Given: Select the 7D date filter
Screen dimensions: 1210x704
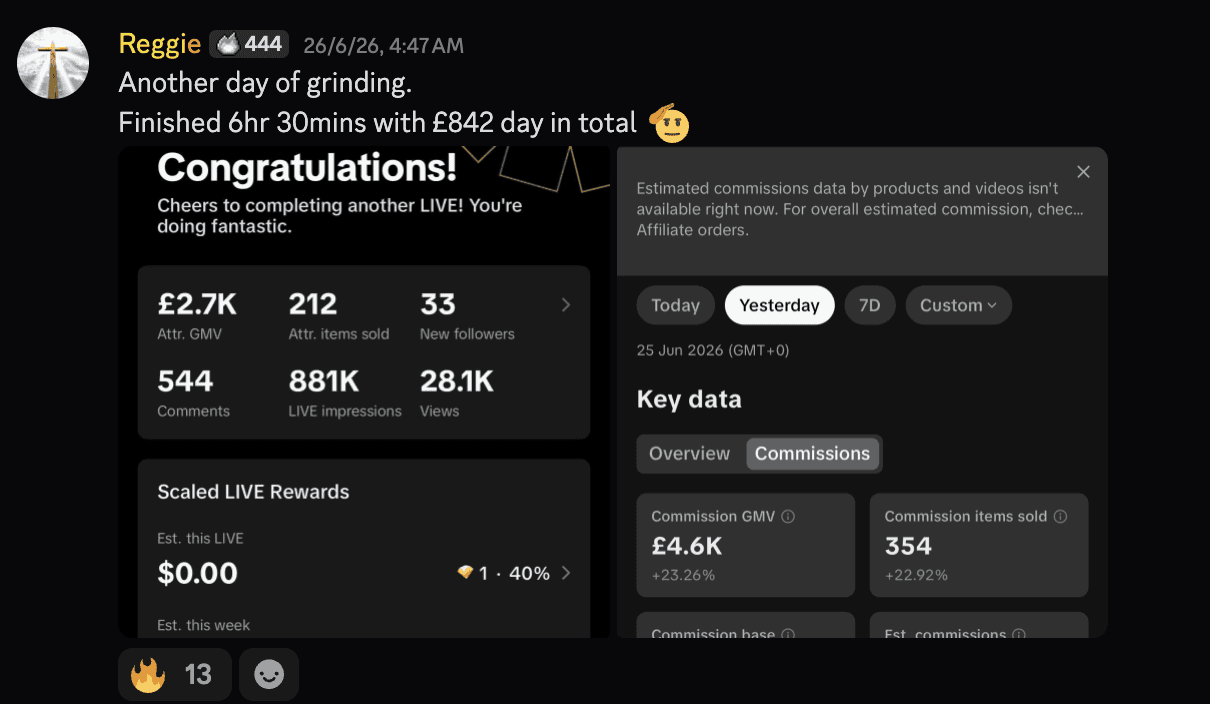Looking at the screenshot, I should point(870,305).
